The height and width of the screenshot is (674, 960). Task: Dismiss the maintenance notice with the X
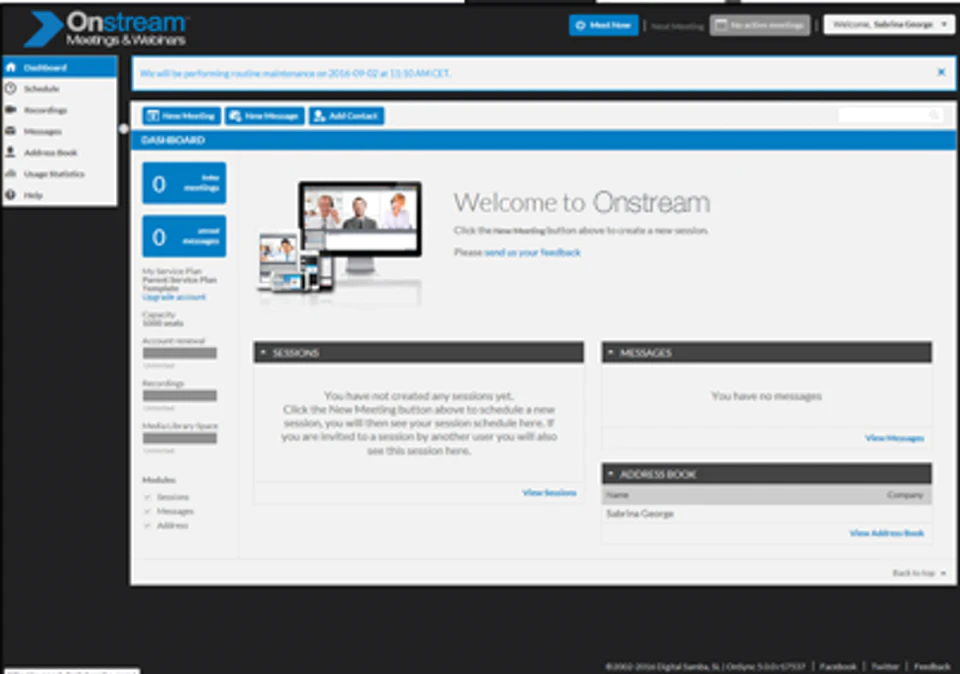click(x=941, y=72)
